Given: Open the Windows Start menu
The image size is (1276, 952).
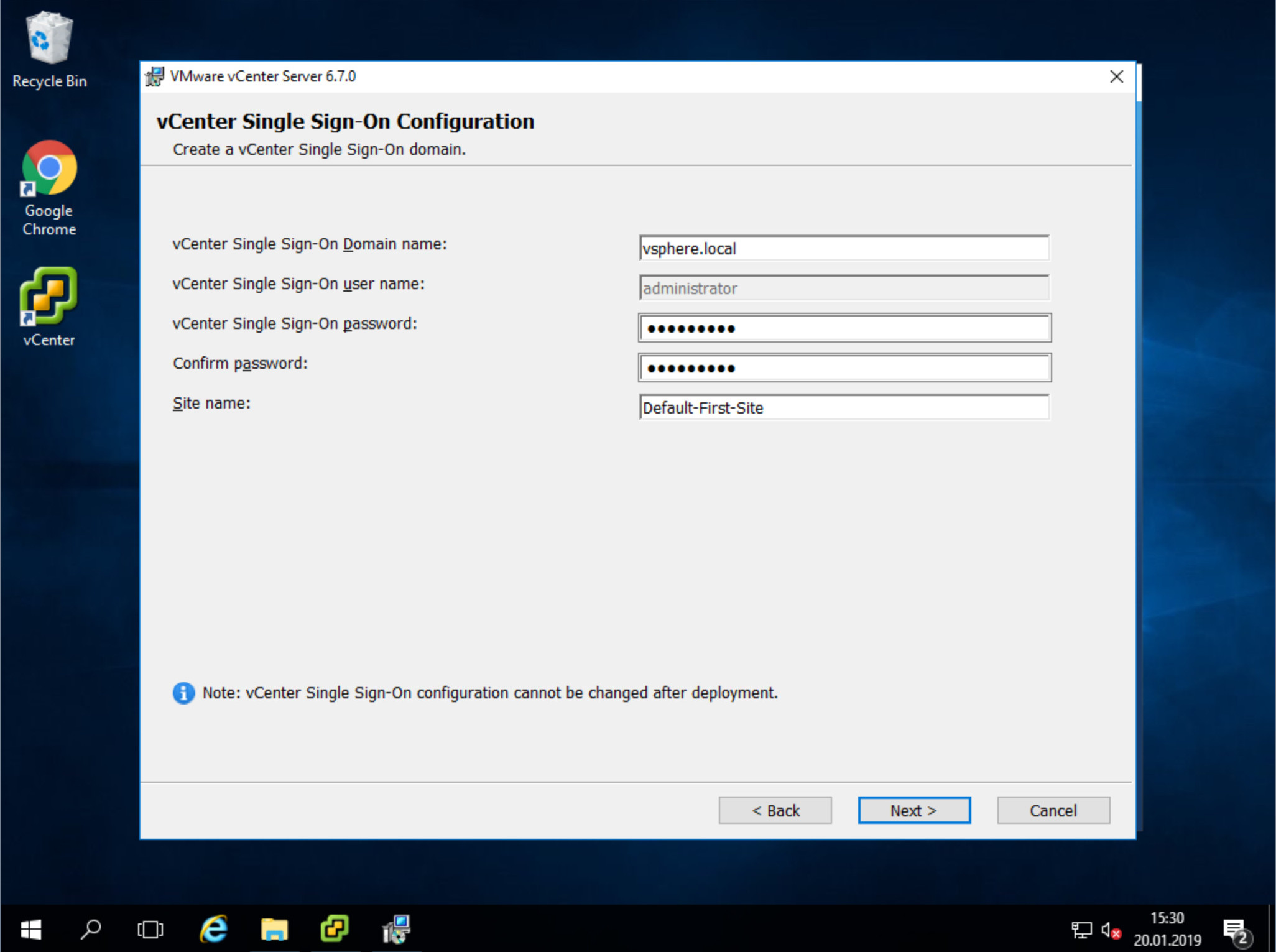Looking at the screenshot, I should point(30,930).
